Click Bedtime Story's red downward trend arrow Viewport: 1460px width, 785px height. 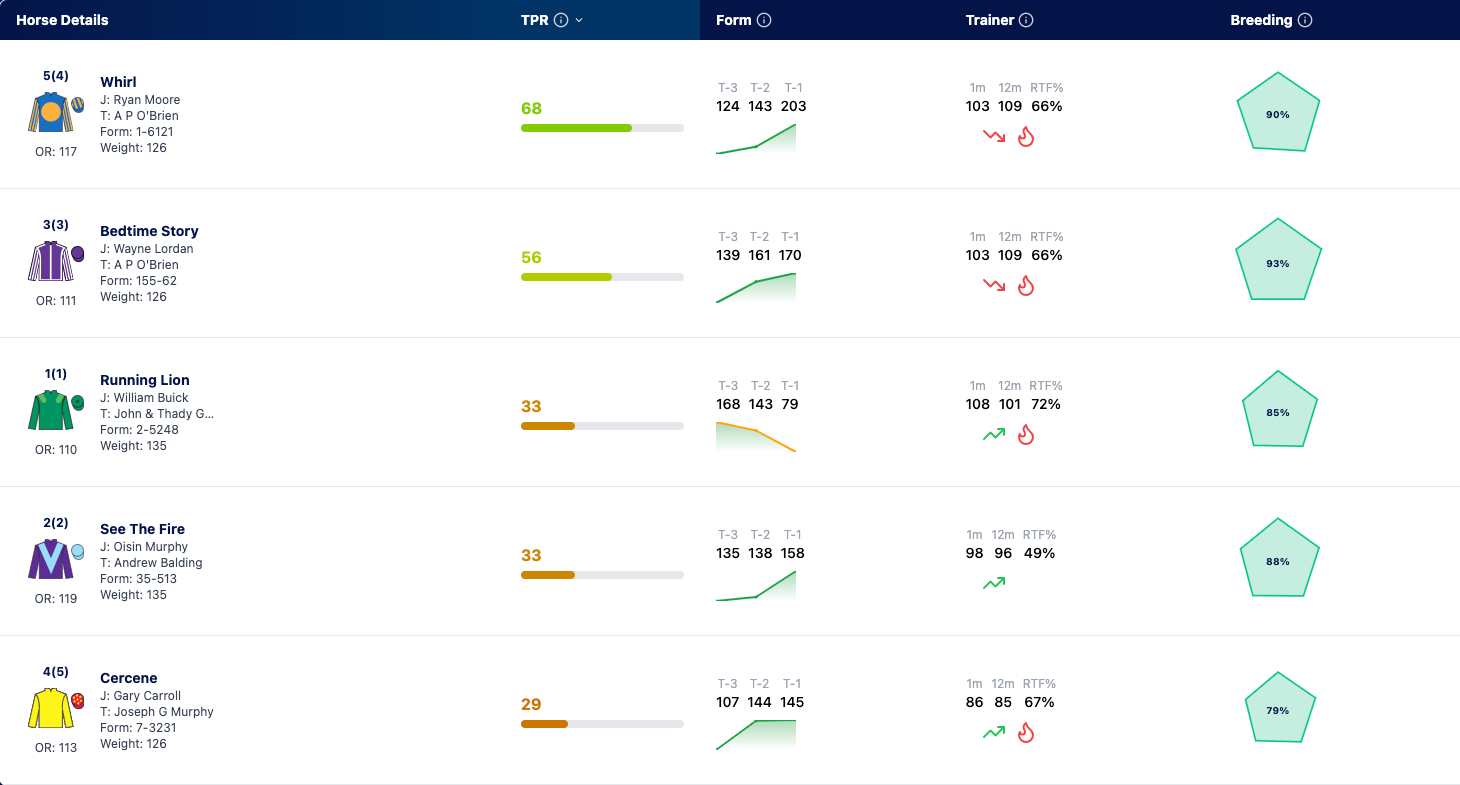[x=994, y=286]
